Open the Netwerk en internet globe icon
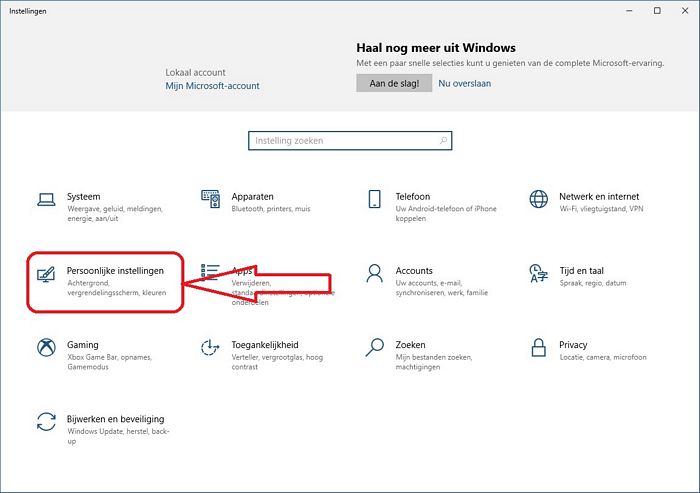Screen dimensions: 700x493 tap(538, 199)
